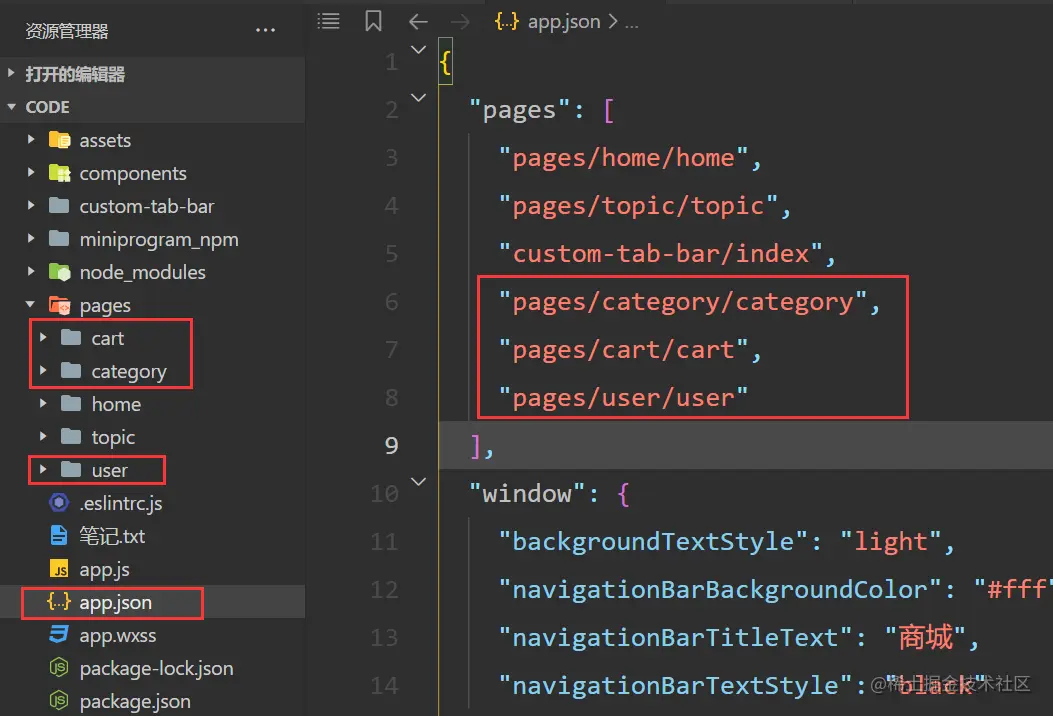The image size is (1053, 716).
Task: Open app.js file
Action: (x=104, y=570)
